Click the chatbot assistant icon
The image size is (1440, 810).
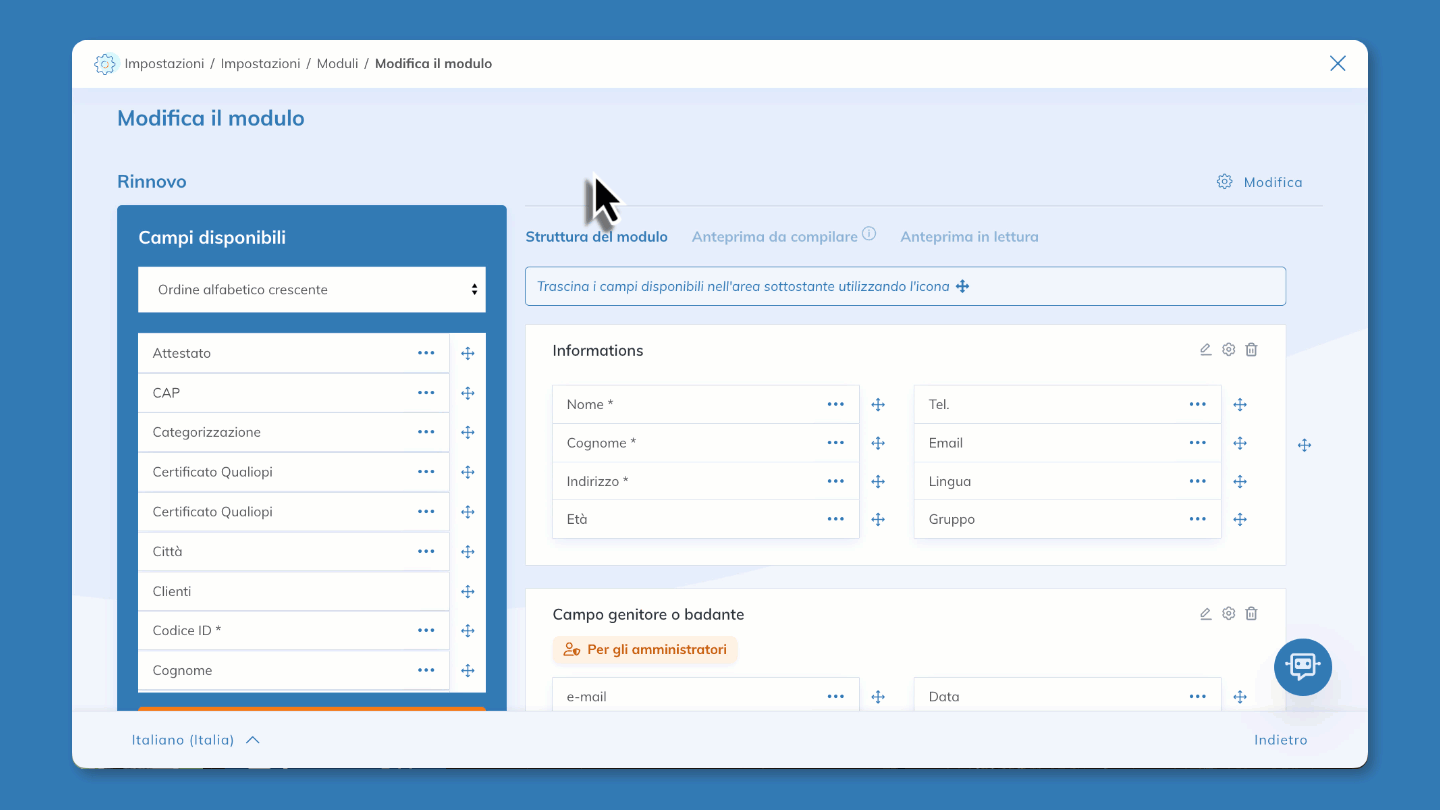[x=1302, y=666]
